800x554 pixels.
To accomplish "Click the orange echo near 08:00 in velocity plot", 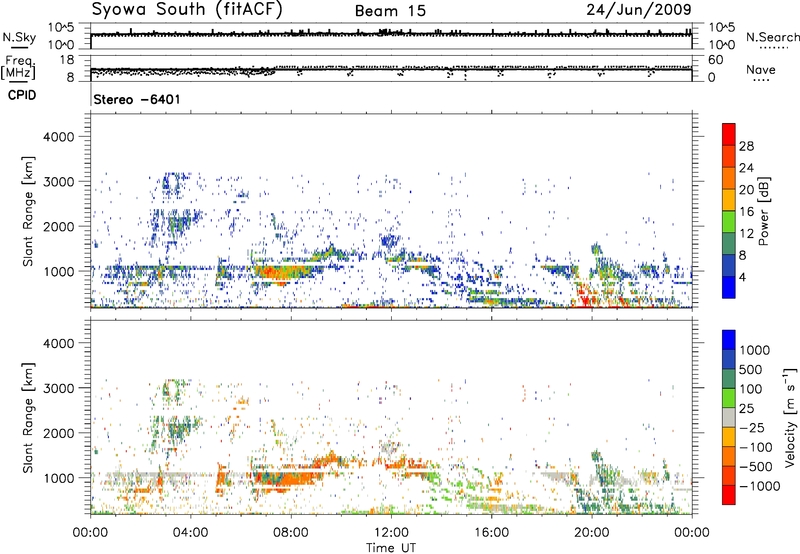I will (293, 480).
